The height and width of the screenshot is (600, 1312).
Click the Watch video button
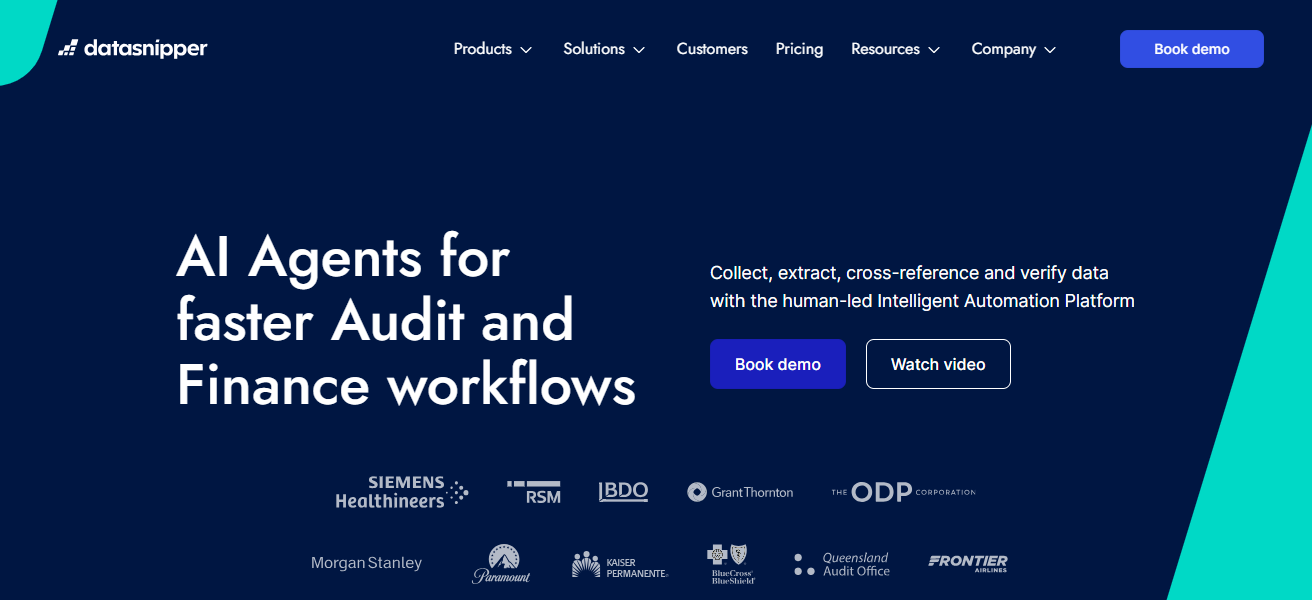coord(938,364)
